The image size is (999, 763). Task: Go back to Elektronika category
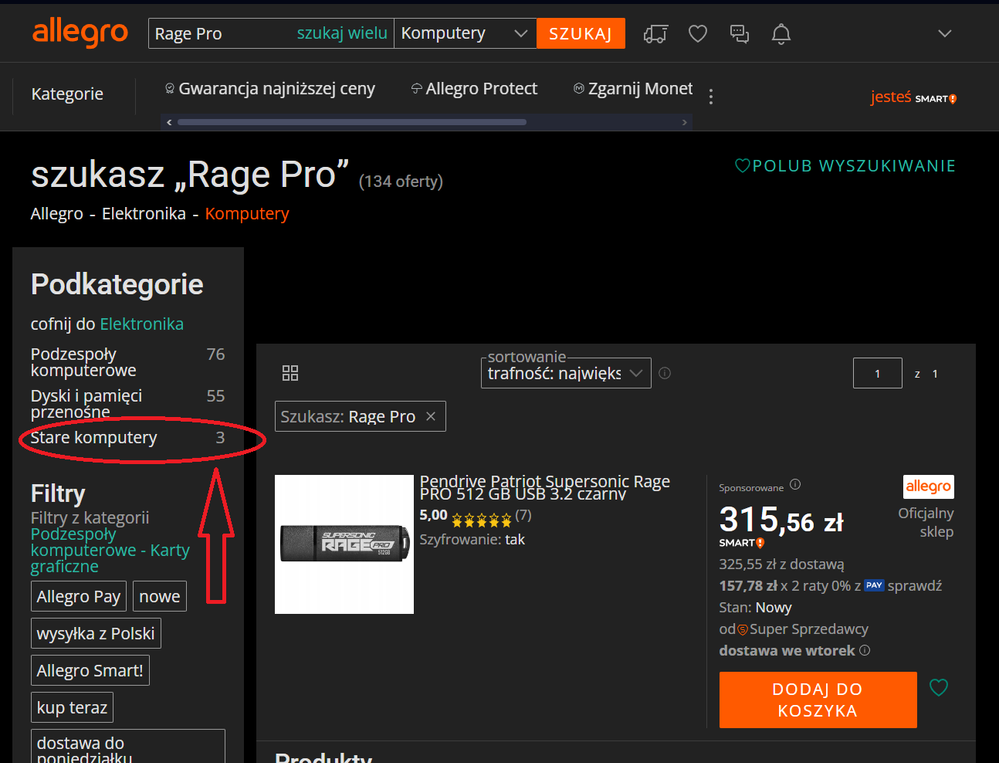[x=141, y=324]
